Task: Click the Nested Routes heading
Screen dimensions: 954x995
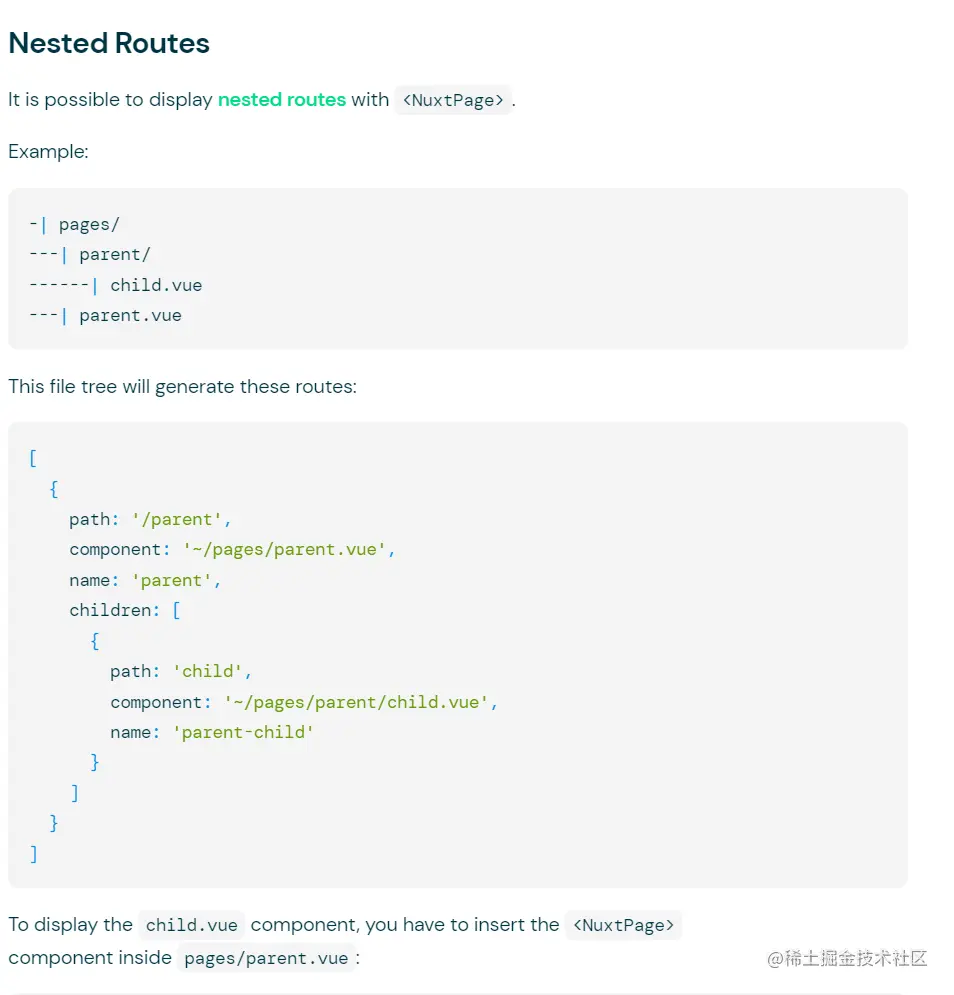Action: point(109,43)
